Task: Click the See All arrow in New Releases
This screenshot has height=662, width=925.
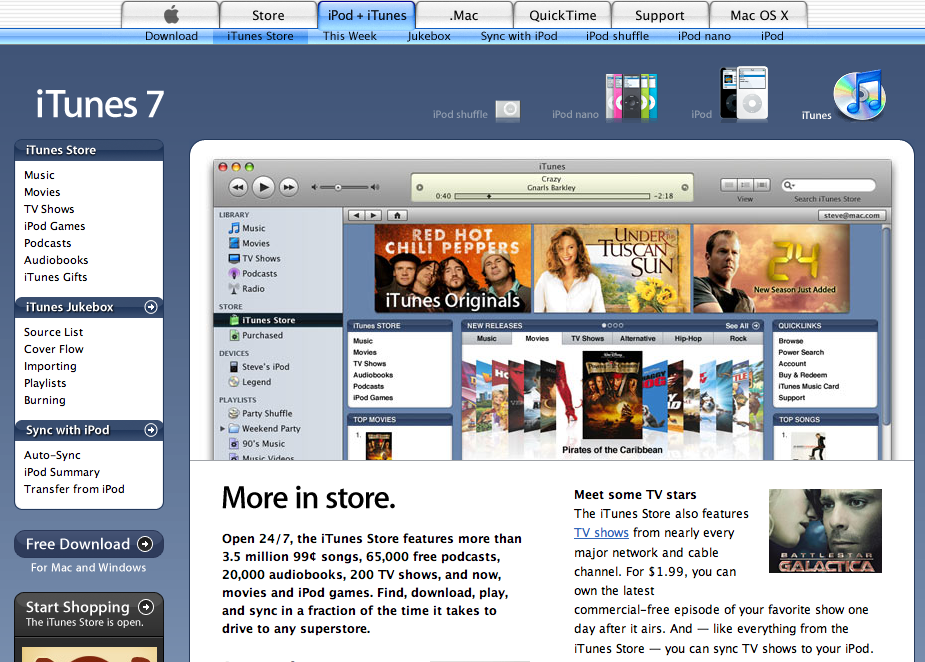Action: [x=756, y=326]
